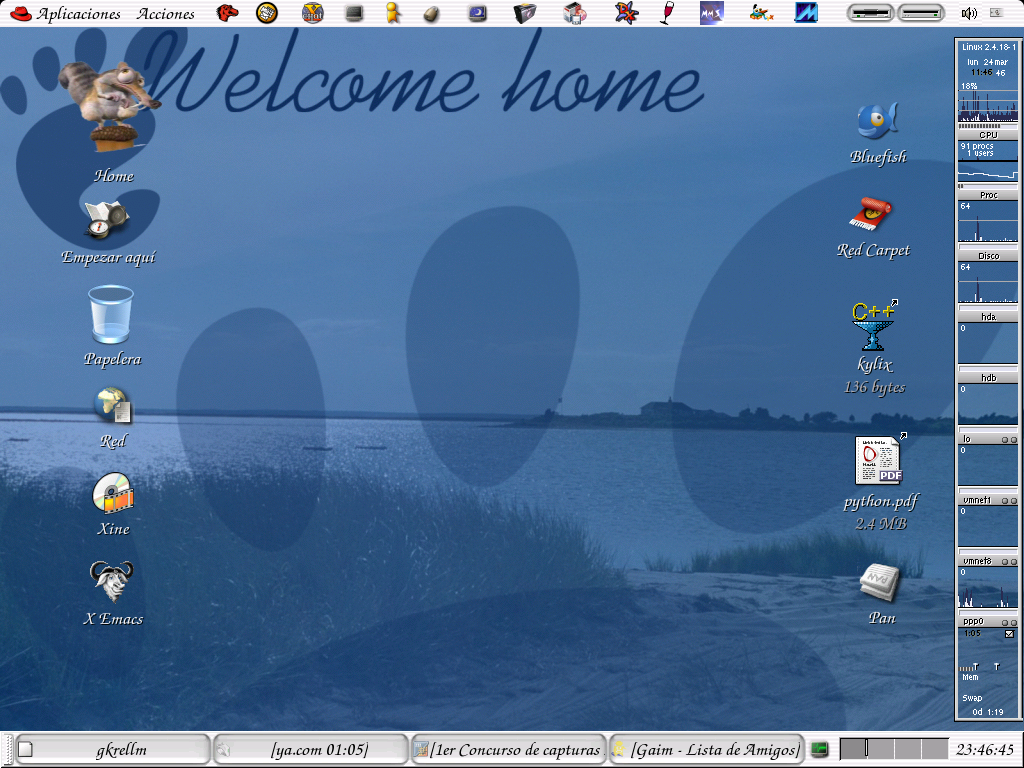
Task: Launch the Wine glass icon
Action: 667,12
